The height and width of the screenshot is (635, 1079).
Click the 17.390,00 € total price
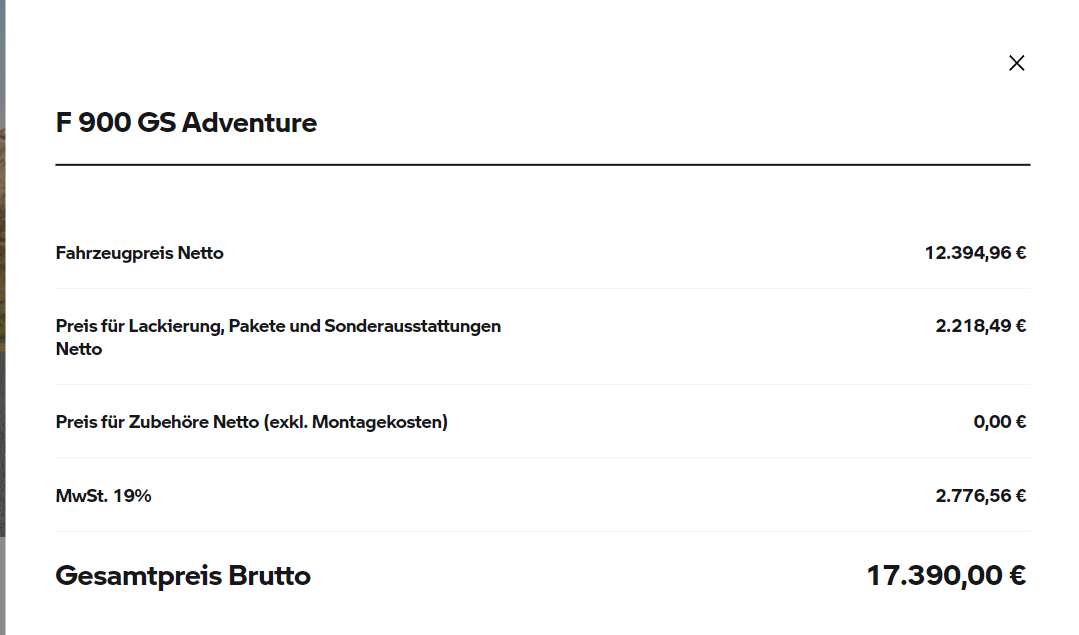(x=946, y=576)
